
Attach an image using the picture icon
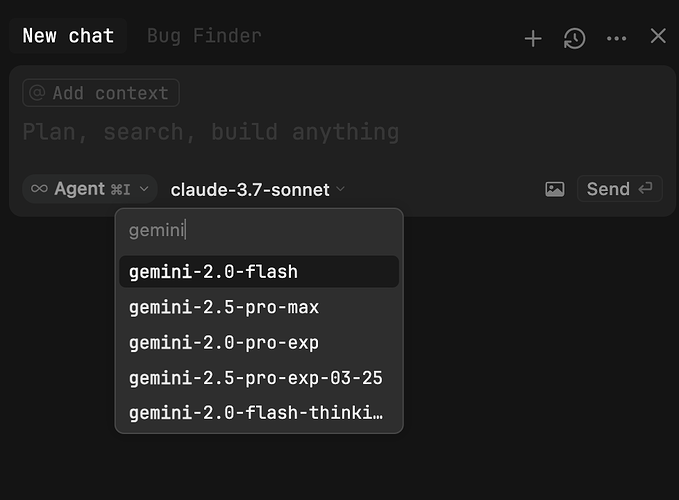(555, 189)
